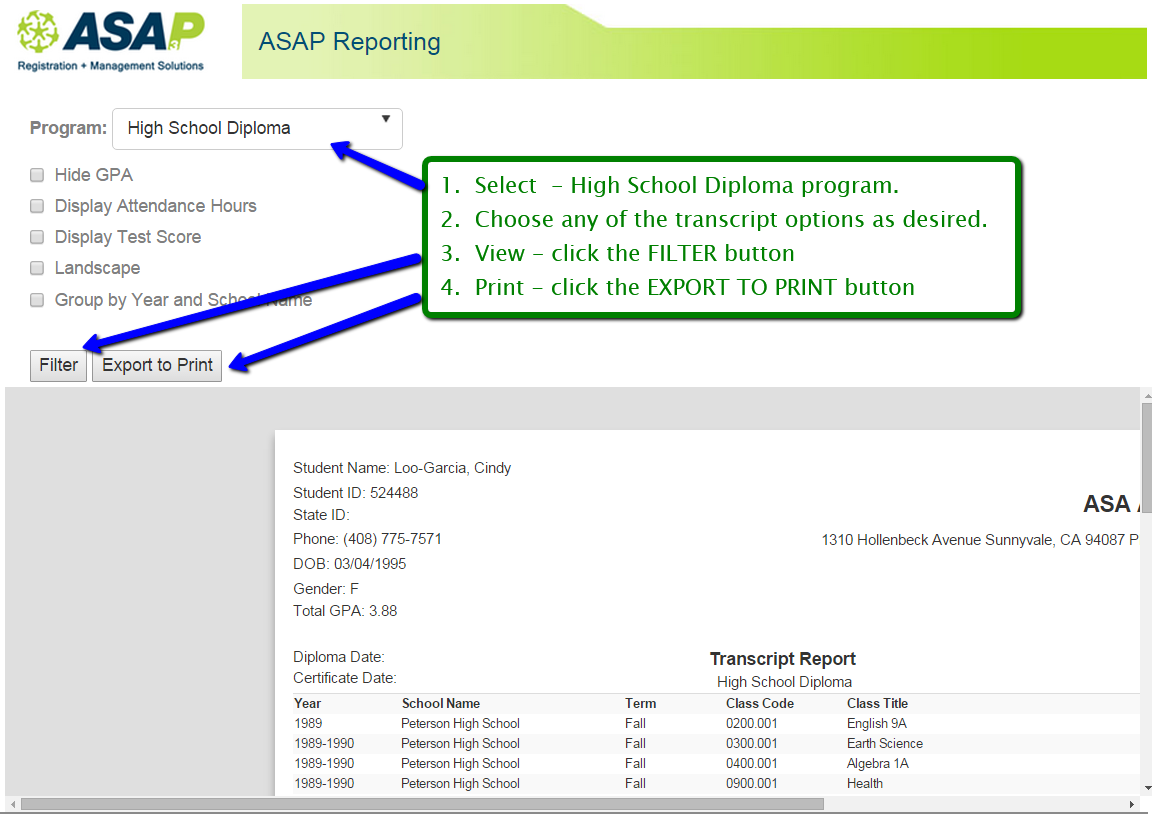Viewport: 1152px width, 814px height.
Task: Click the horizontal scrollbar thumb below the report
Action: 420,804
